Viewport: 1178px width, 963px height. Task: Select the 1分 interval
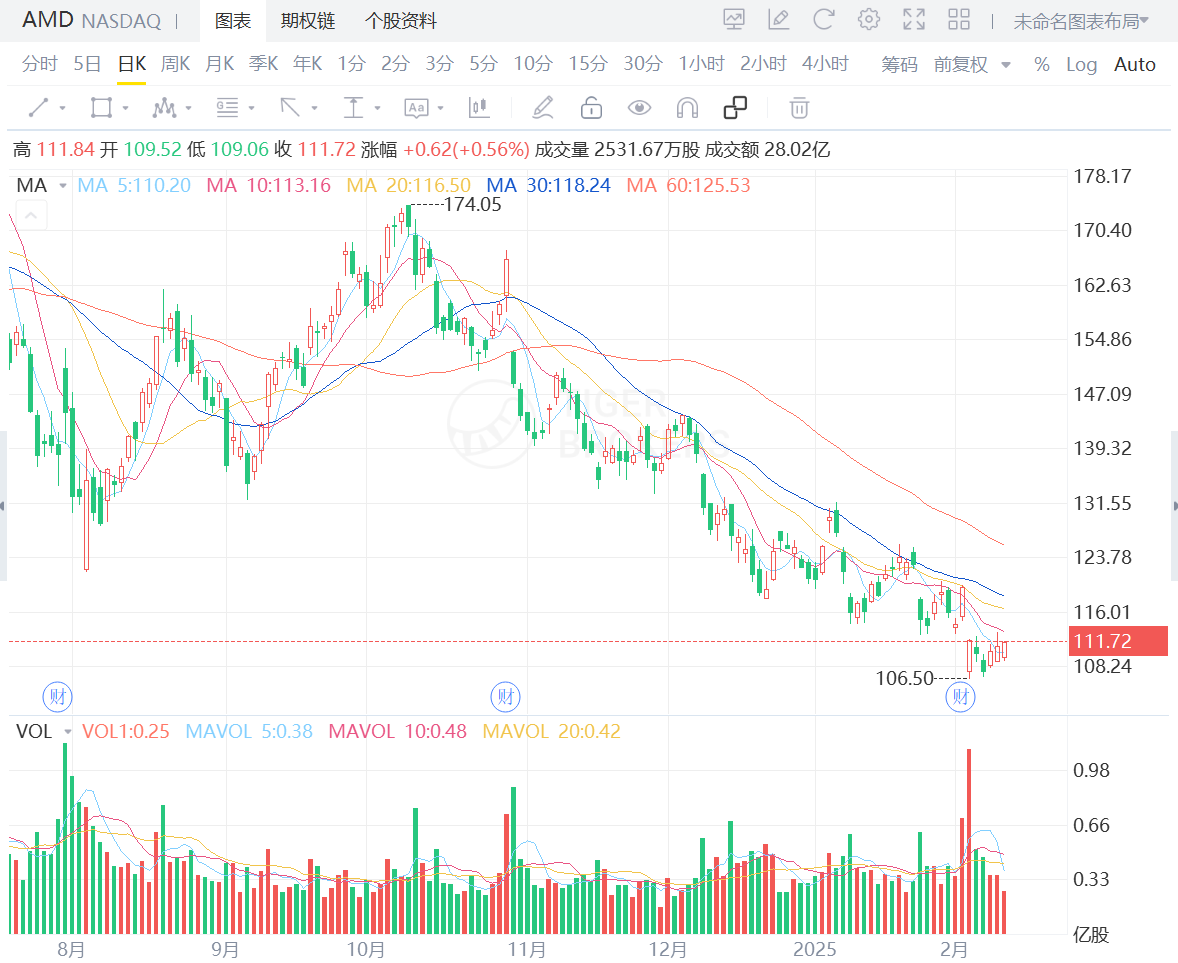[x=351, y=64]
